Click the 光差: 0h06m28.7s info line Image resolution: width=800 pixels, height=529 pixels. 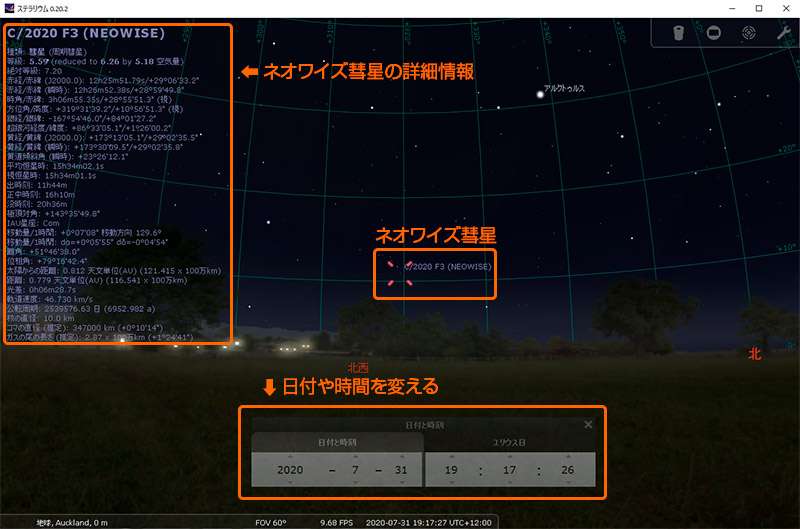click(x=41, y=289)
